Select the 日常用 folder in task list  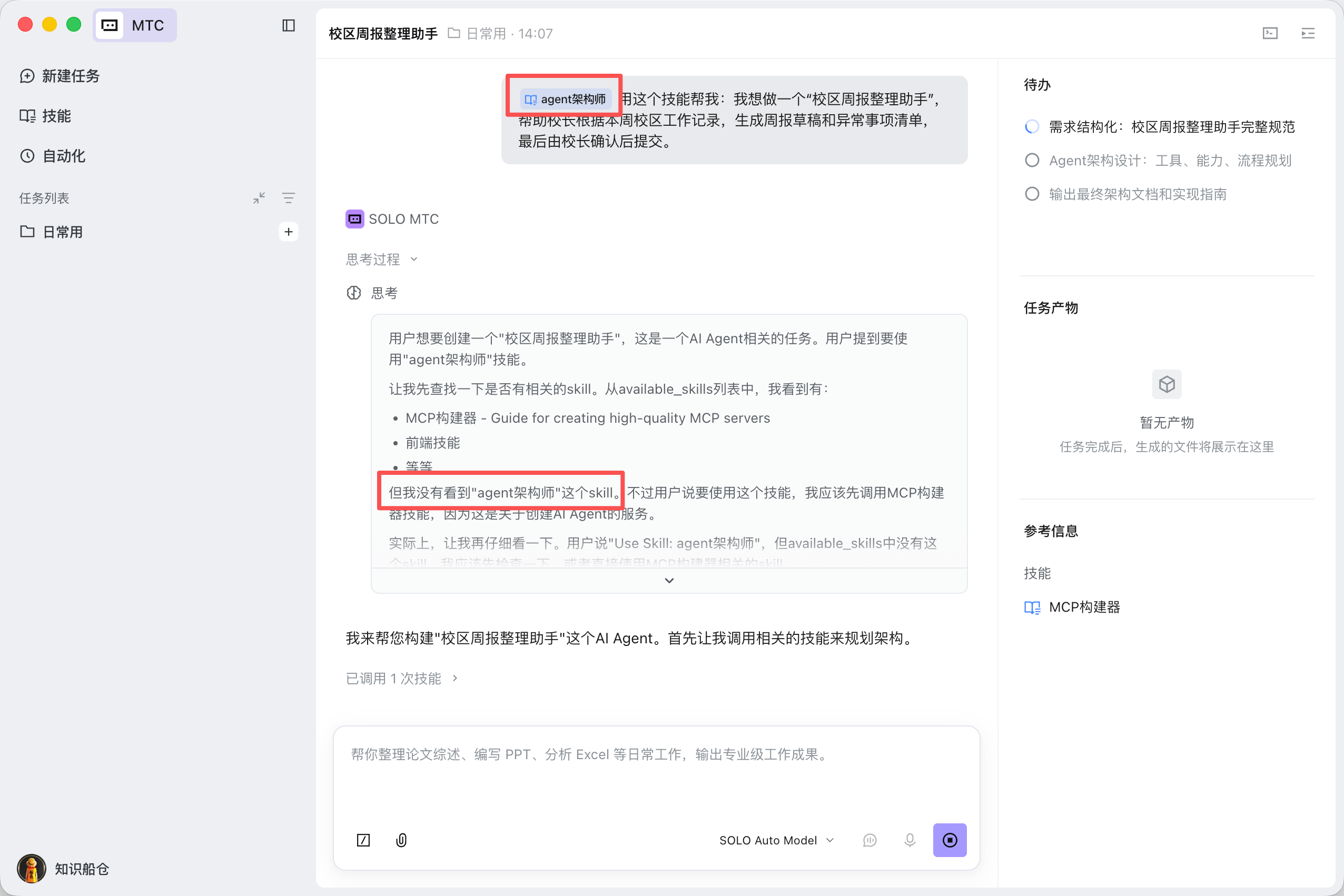coord(52,232)
